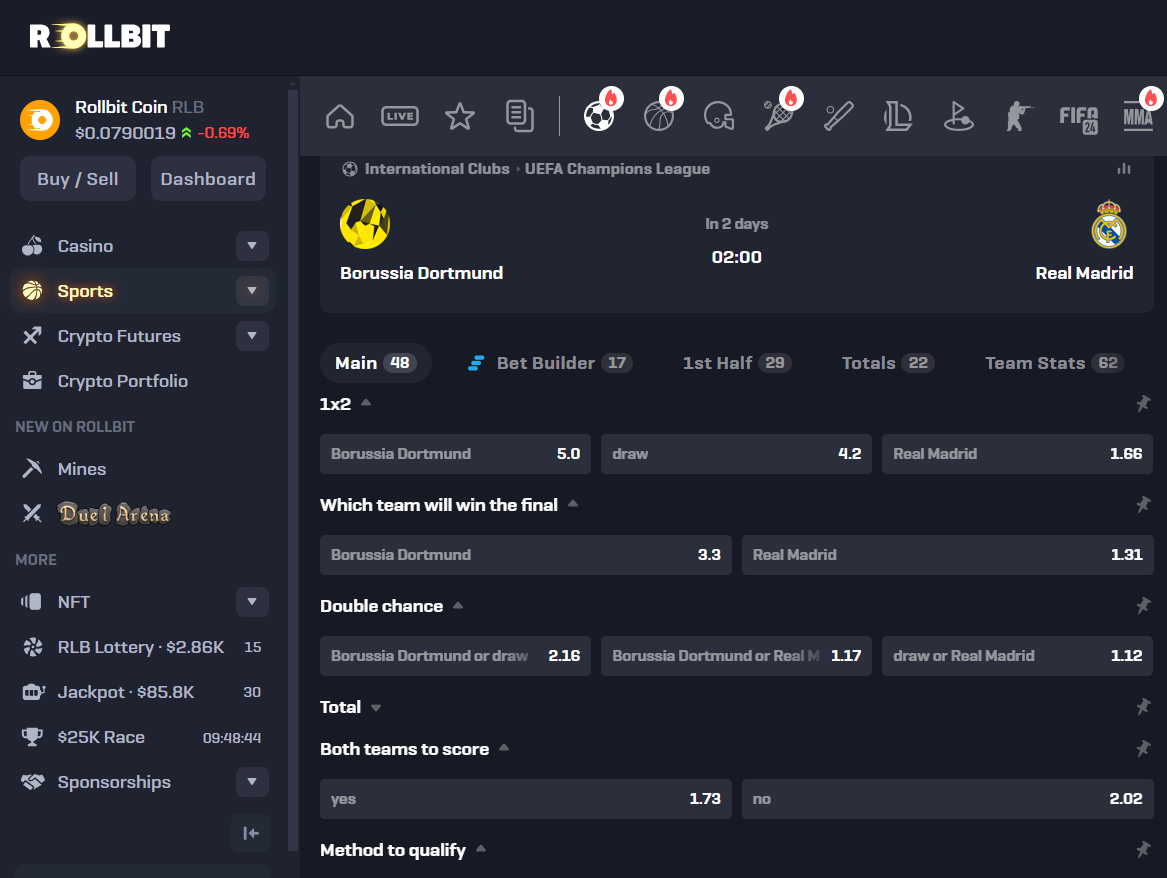Click the Borussia Dortmund team crest
The width and height of the screenshot is (1167, 878).
click(365, 223)
